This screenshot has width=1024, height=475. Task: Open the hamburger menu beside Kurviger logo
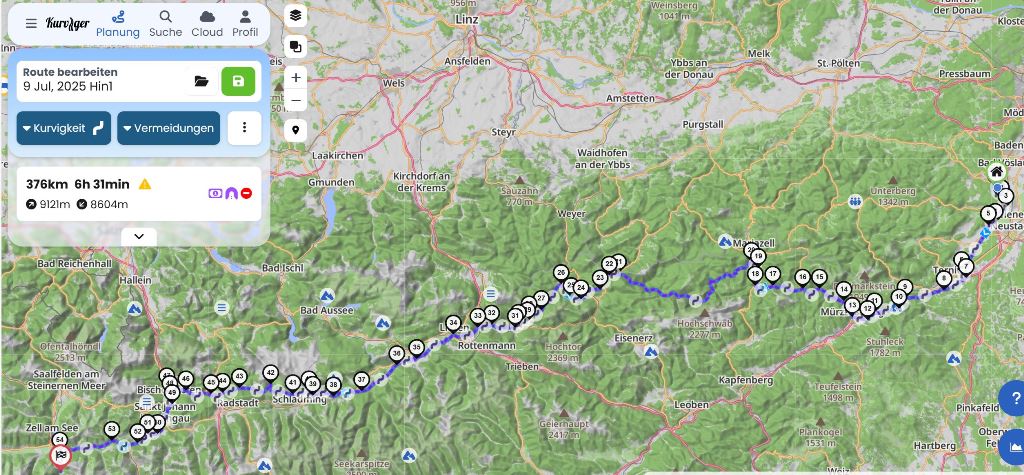point(31,24)
